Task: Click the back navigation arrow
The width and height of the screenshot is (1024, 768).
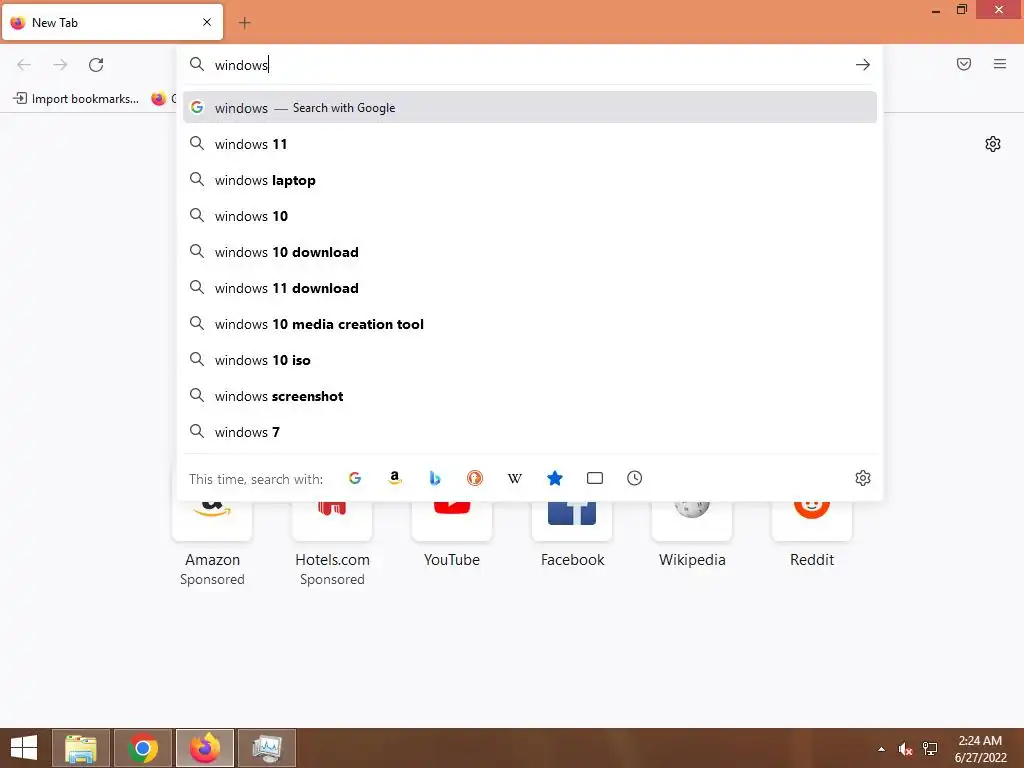Action: pyautogui.click(x=24, y=65)
